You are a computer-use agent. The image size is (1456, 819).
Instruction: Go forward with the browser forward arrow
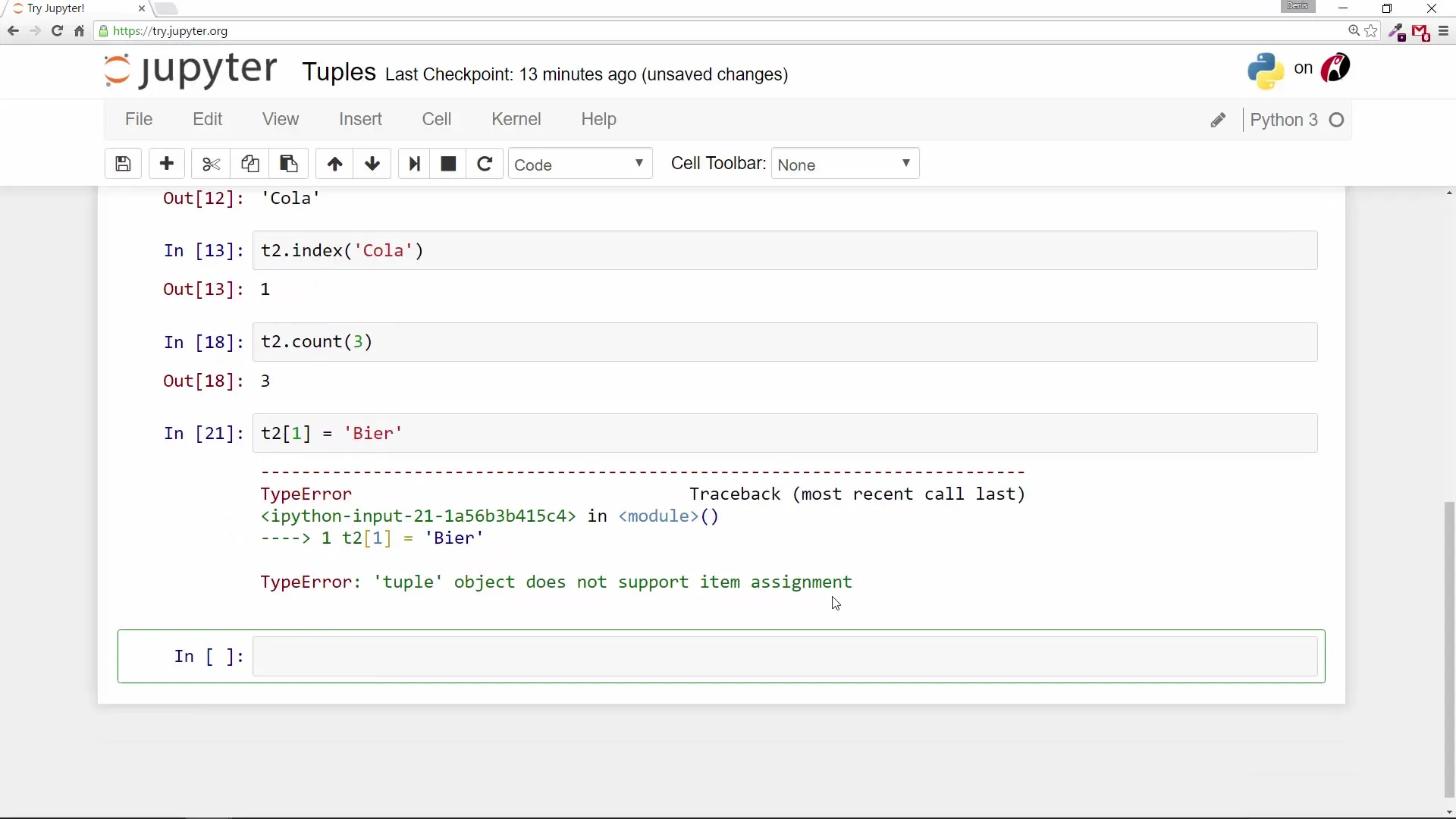pyautogui.click(x=35, y=31)
